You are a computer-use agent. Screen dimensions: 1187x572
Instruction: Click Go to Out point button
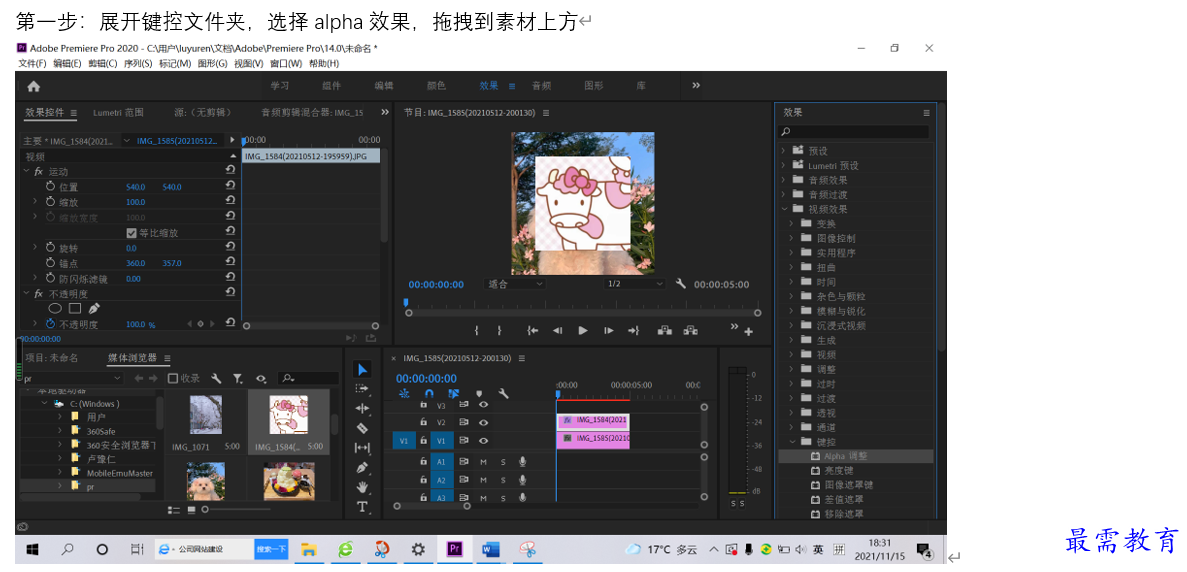[634, 331]
